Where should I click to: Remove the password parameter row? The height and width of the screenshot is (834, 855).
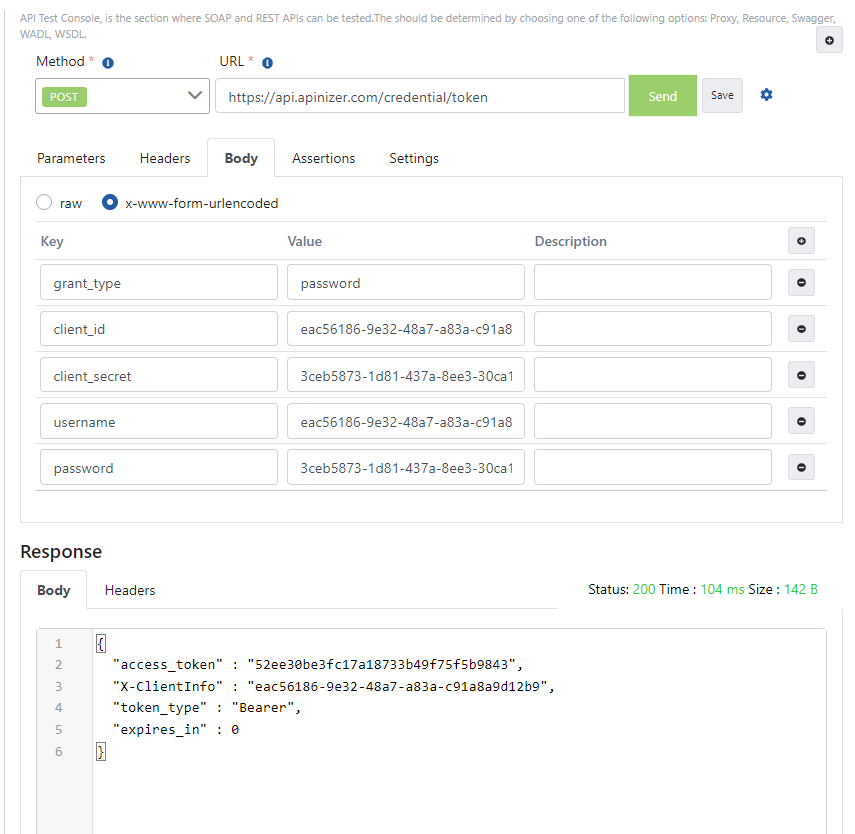pos(801,467)
